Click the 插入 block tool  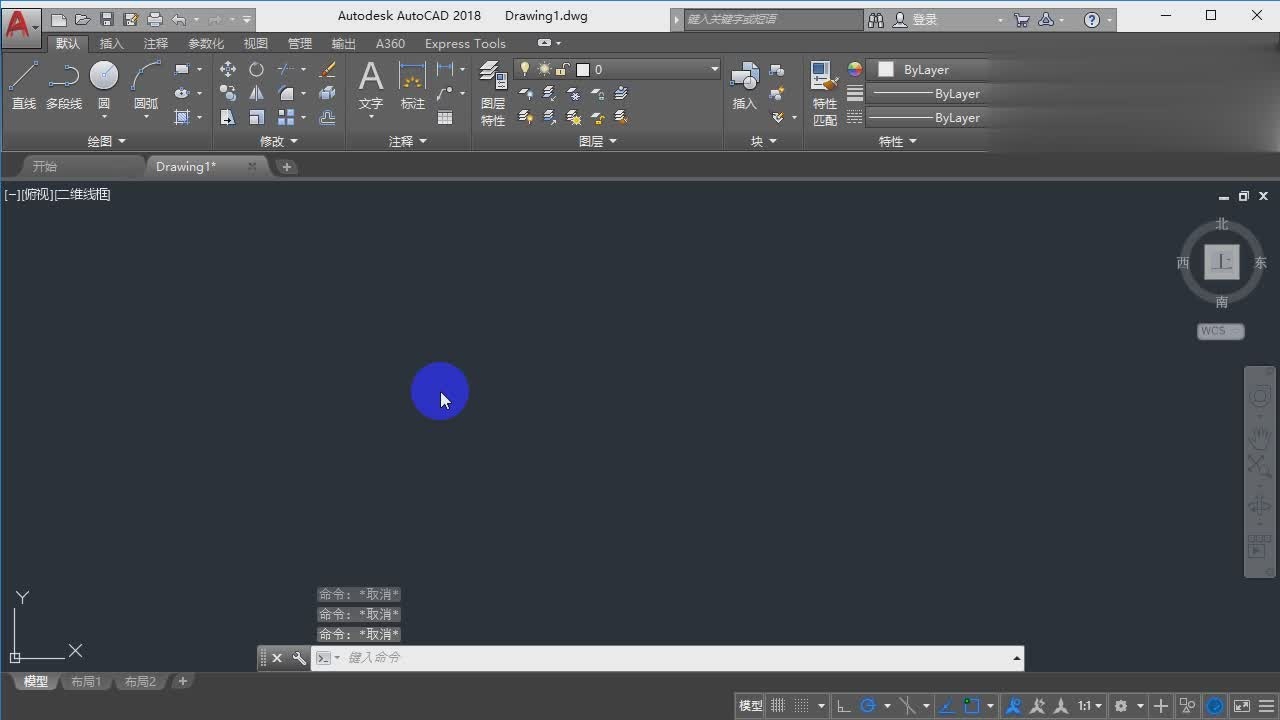tap(745, 85)
